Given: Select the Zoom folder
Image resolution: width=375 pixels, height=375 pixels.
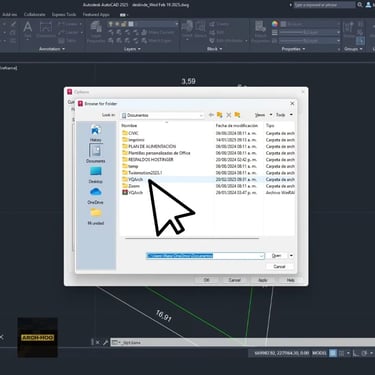Looking at the screenshot, I should click(x=131, y=186).
